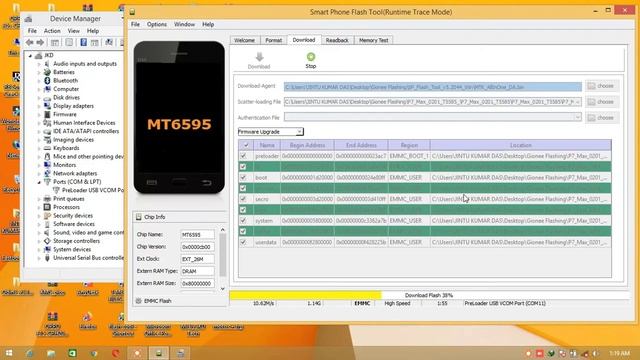The image size is (640, 360).
Task: Expand the Disk drives node
Action: click(39, 98)
